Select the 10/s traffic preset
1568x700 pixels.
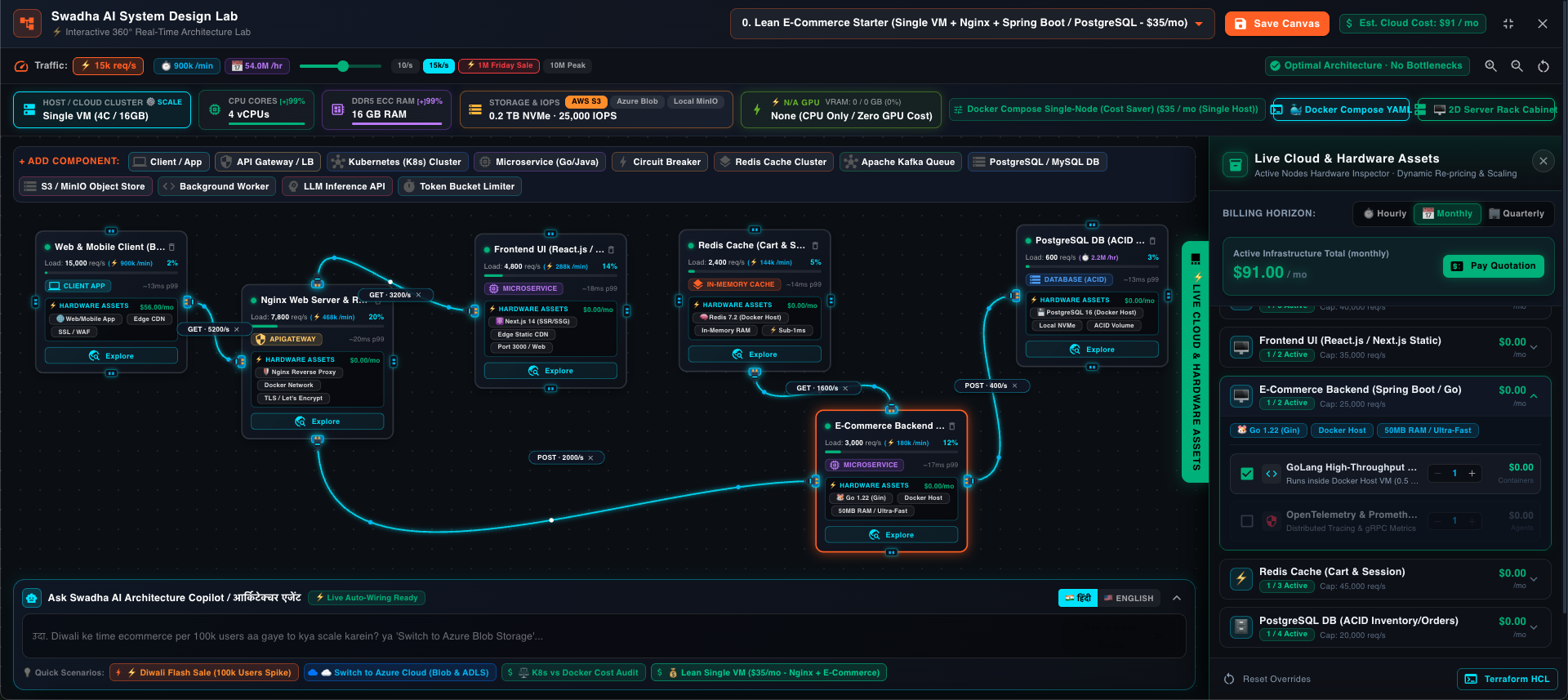405,65
